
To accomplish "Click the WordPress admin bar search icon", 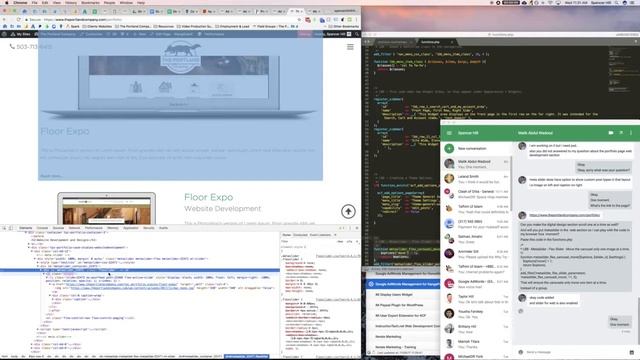I will pyautogui.click(x=357, y=34).
